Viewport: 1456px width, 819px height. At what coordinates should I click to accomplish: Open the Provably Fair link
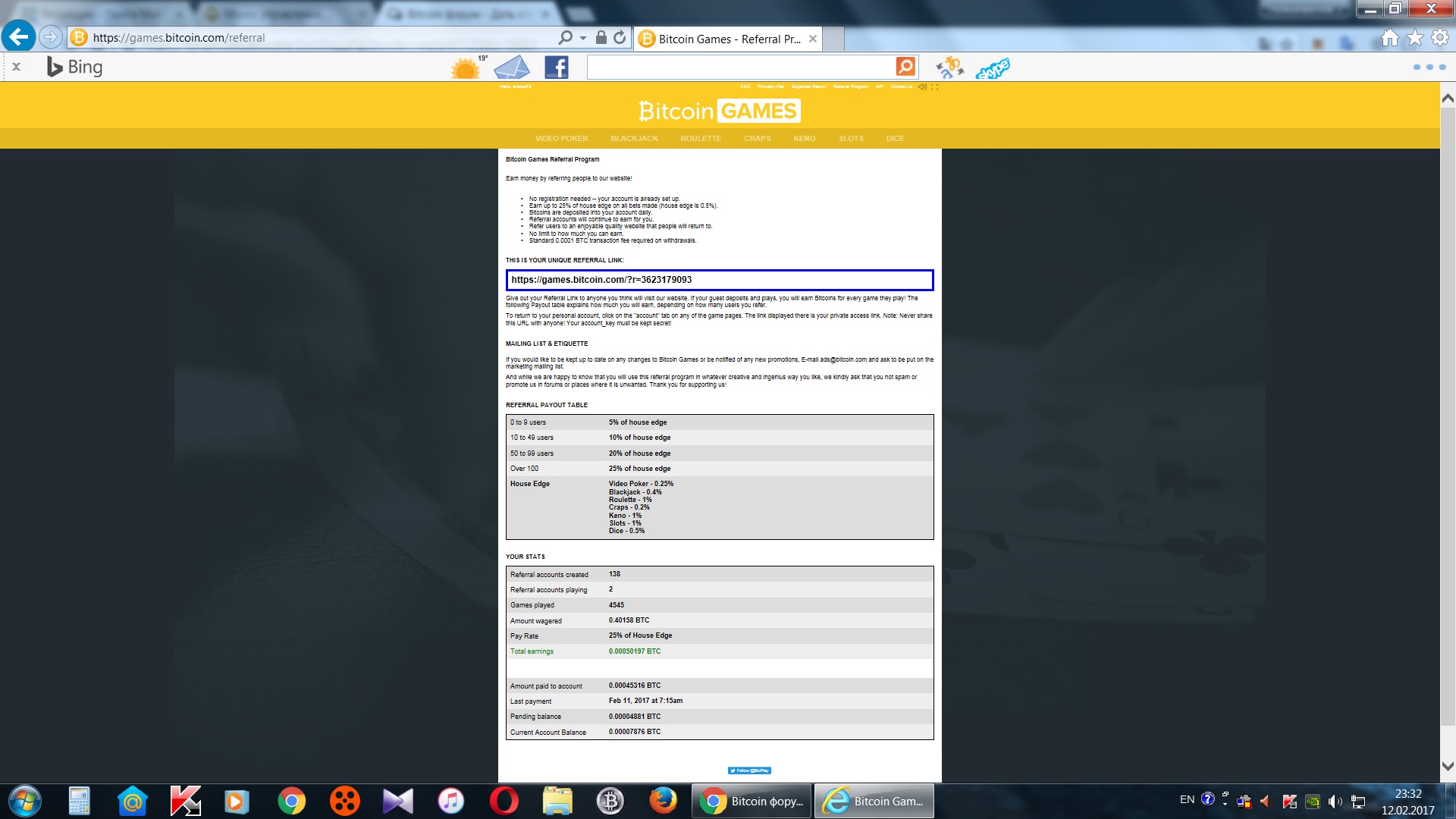[770, 86]
